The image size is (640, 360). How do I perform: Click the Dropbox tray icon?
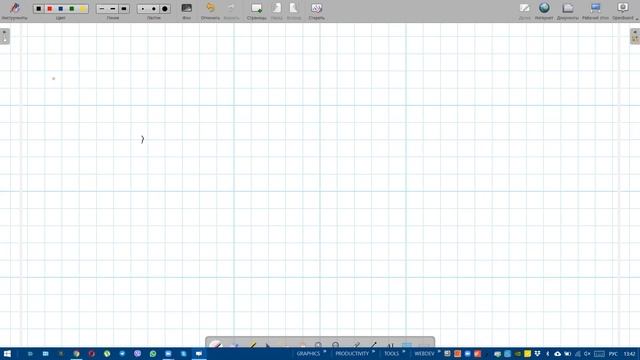(x=538, y=353)
